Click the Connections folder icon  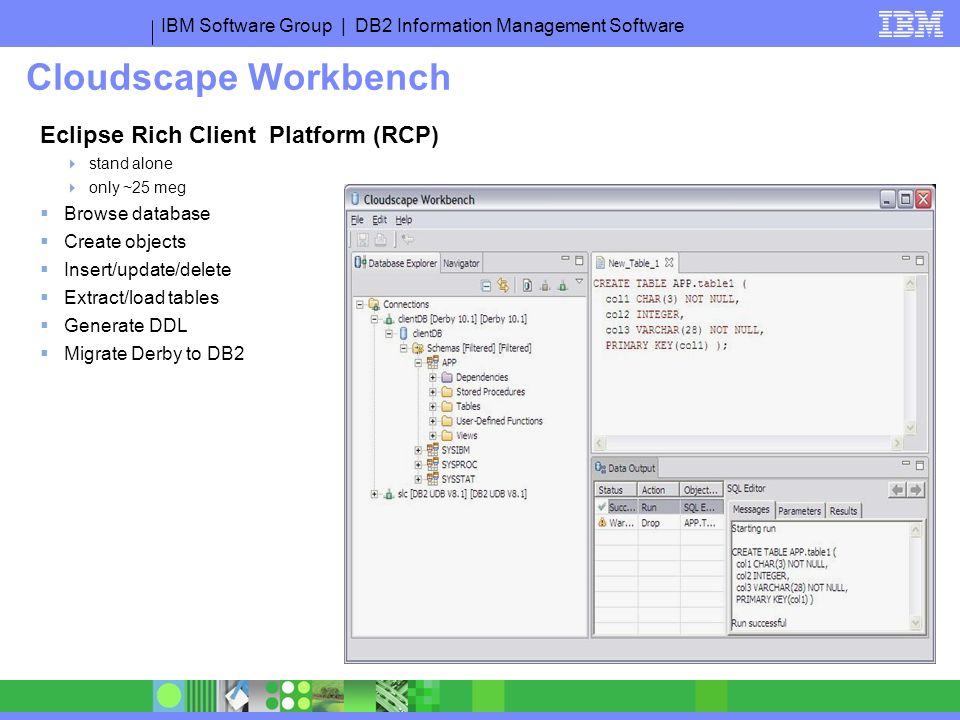373,304
